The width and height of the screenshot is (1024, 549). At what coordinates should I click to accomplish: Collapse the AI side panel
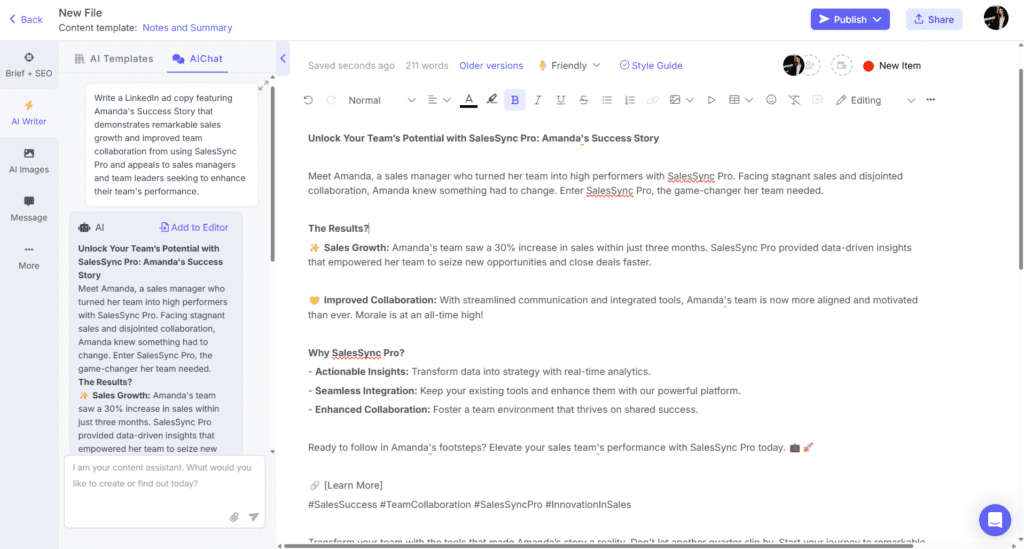(283, 58)
